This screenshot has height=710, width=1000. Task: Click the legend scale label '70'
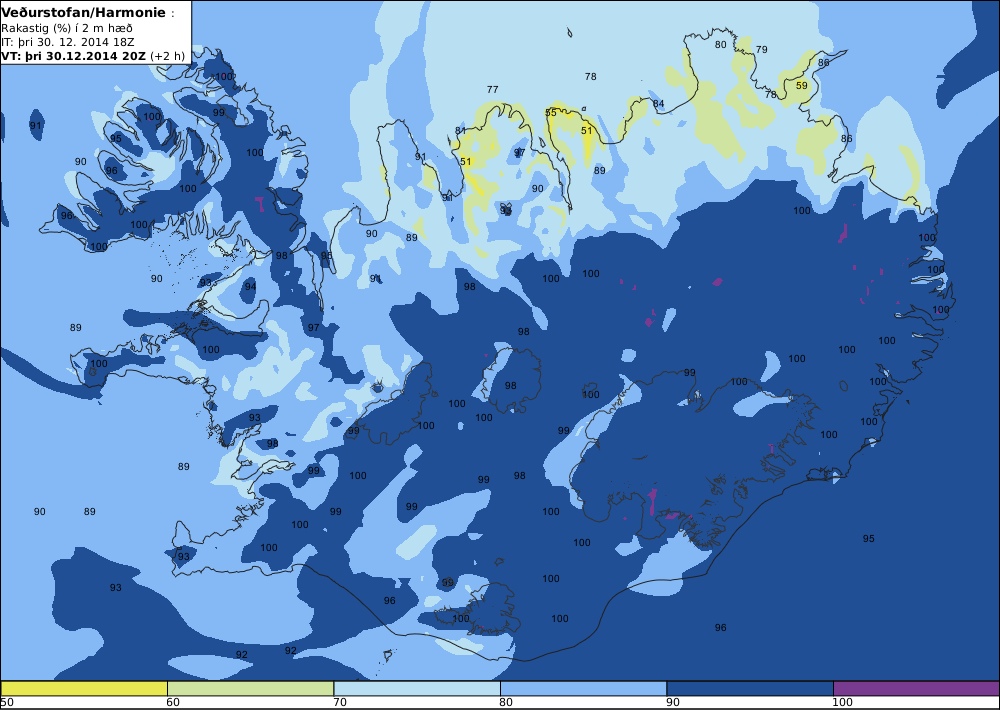339,702
